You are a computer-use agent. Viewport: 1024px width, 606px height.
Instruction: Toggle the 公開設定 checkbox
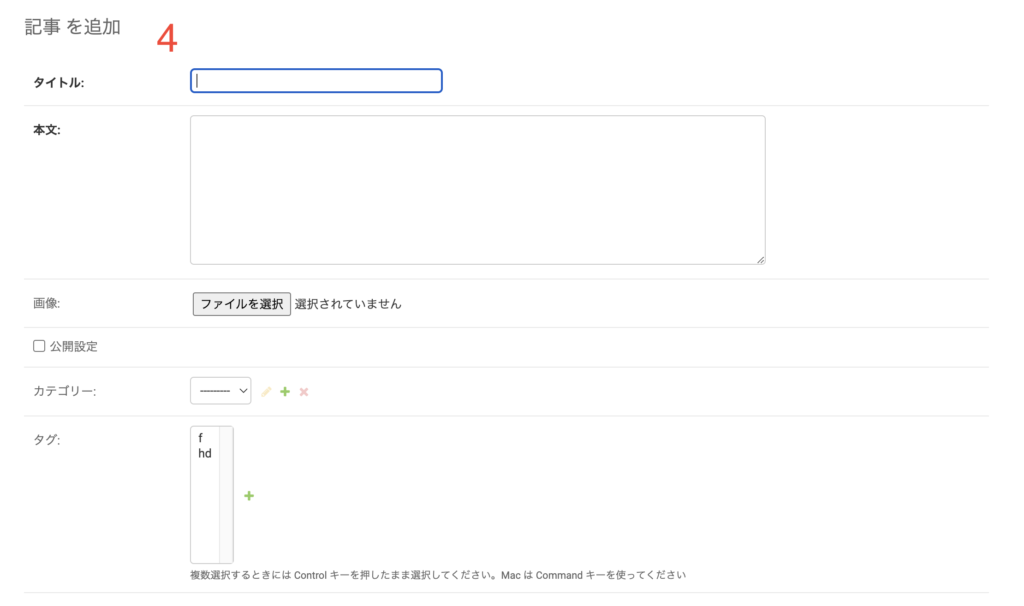[x=39, y=346]
